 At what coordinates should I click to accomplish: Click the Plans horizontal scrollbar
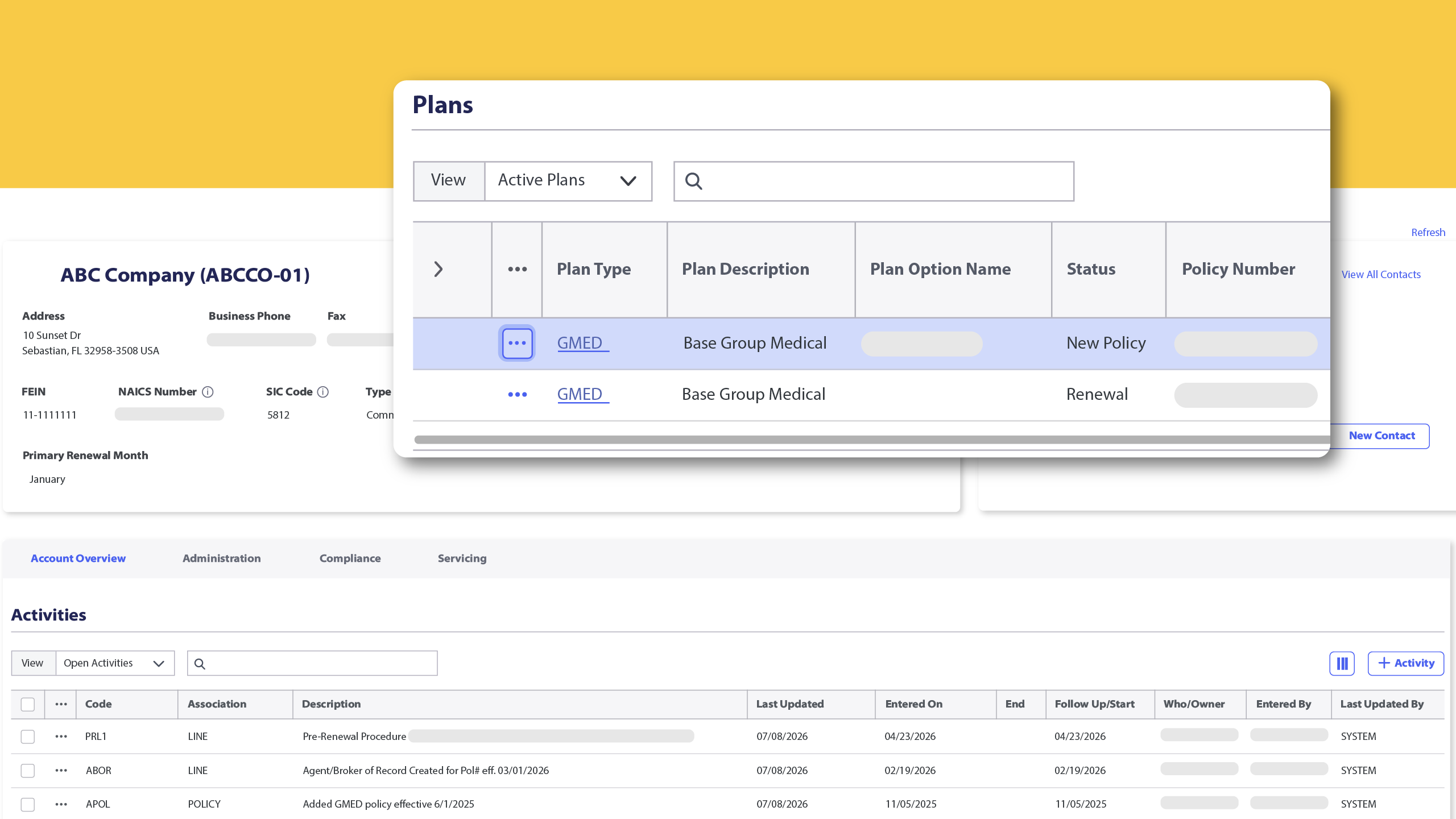872,440
